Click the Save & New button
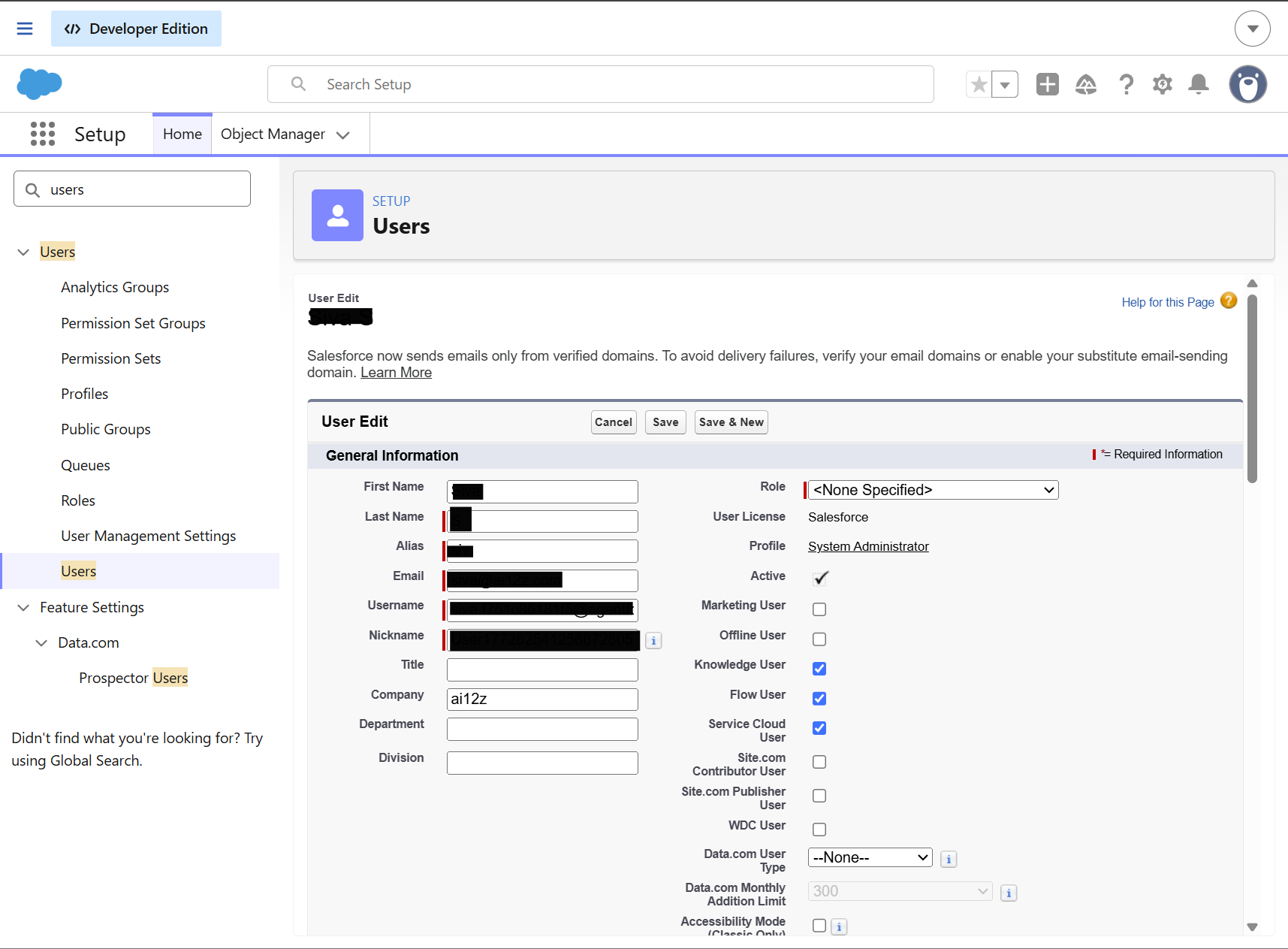Viewport: 1288px width, 949px height. pos(731,422)
